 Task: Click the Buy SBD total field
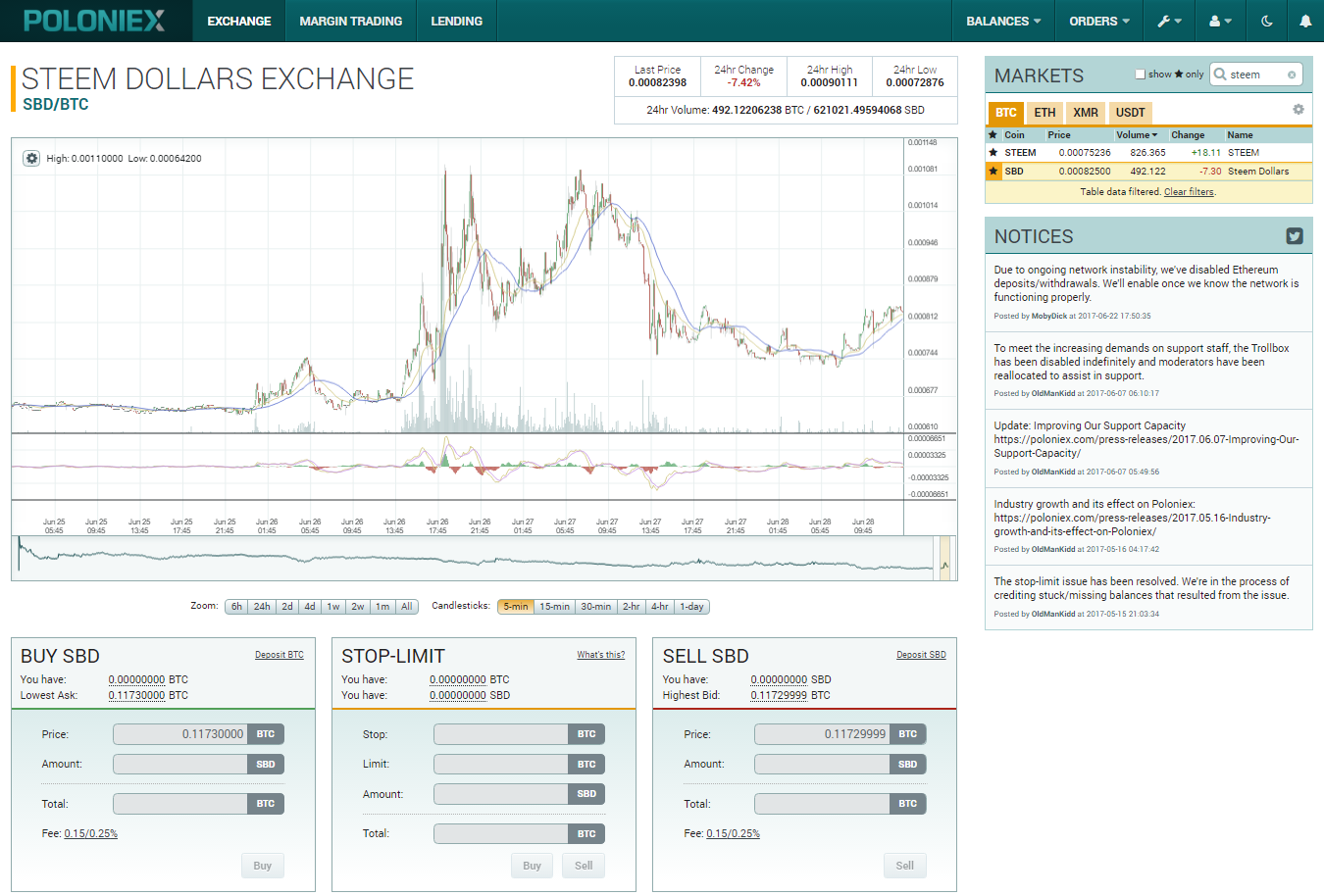click(x=180, y=804)
